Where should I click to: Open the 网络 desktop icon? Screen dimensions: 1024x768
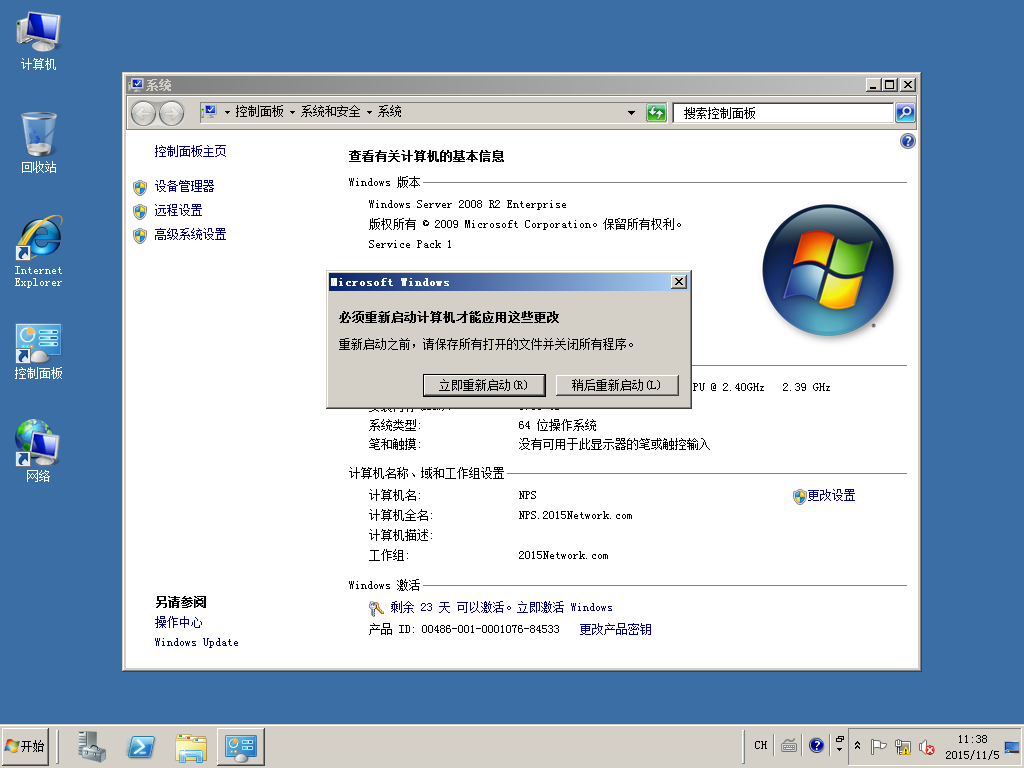pyautogui.click(x=38, y=451)
